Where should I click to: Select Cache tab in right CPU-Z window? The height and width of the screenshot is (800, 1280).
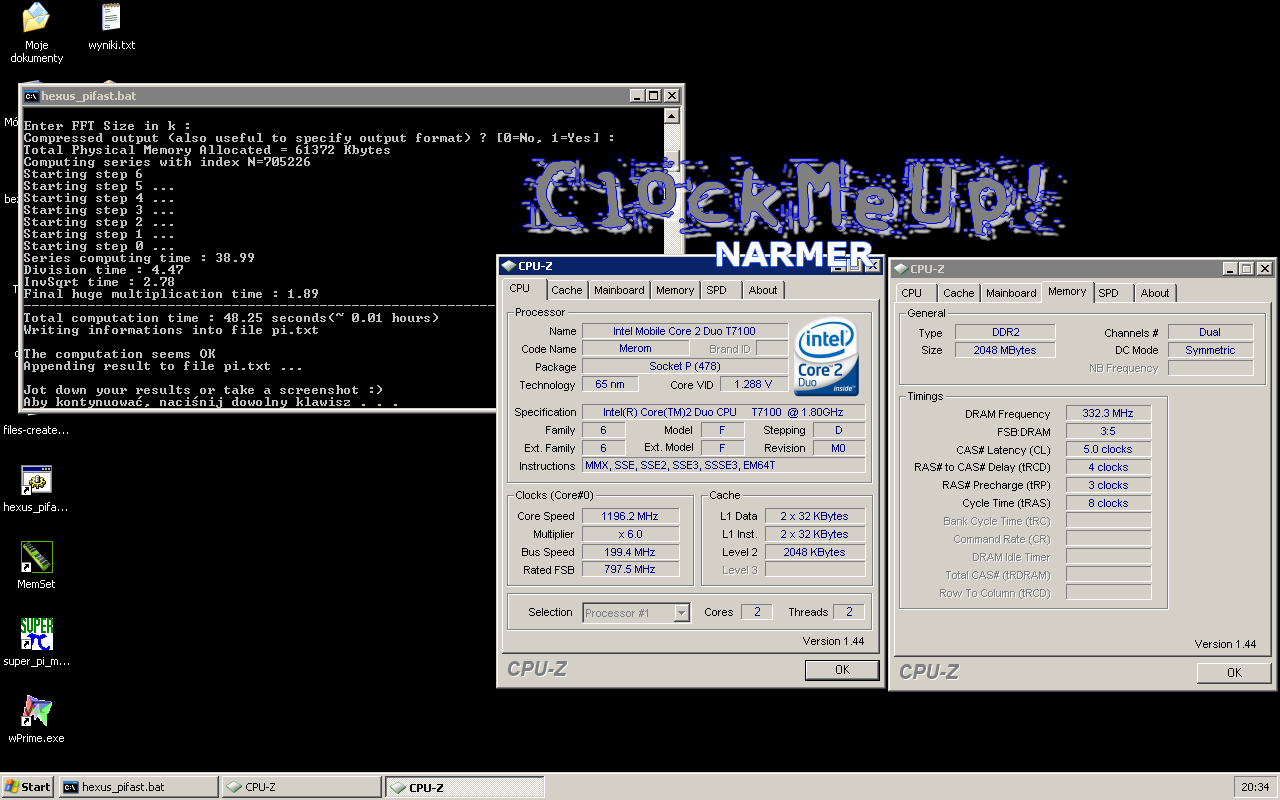[x=959, y=293]
